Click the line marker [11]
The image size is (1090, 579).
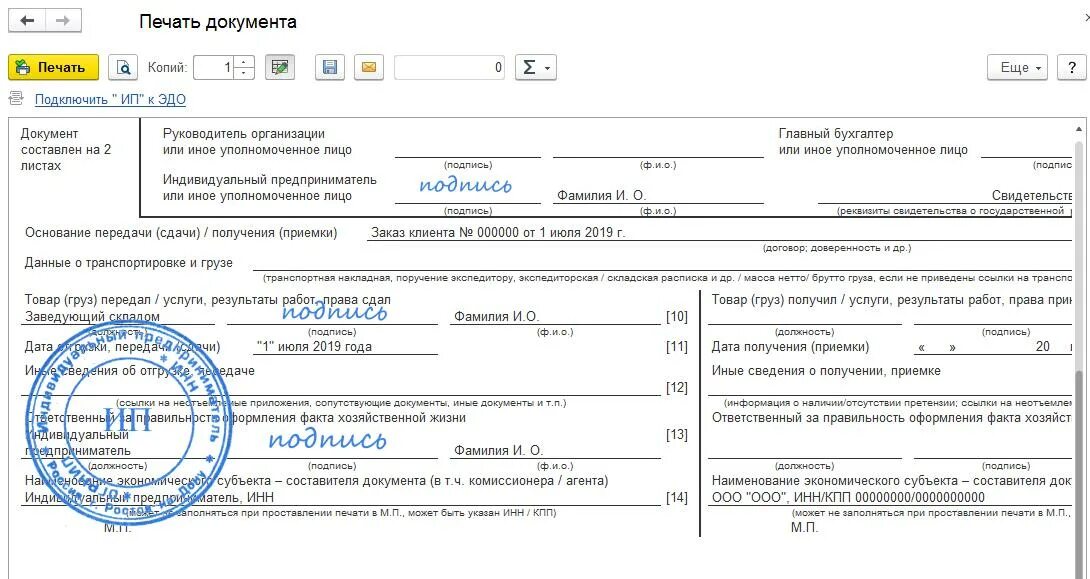676,346
